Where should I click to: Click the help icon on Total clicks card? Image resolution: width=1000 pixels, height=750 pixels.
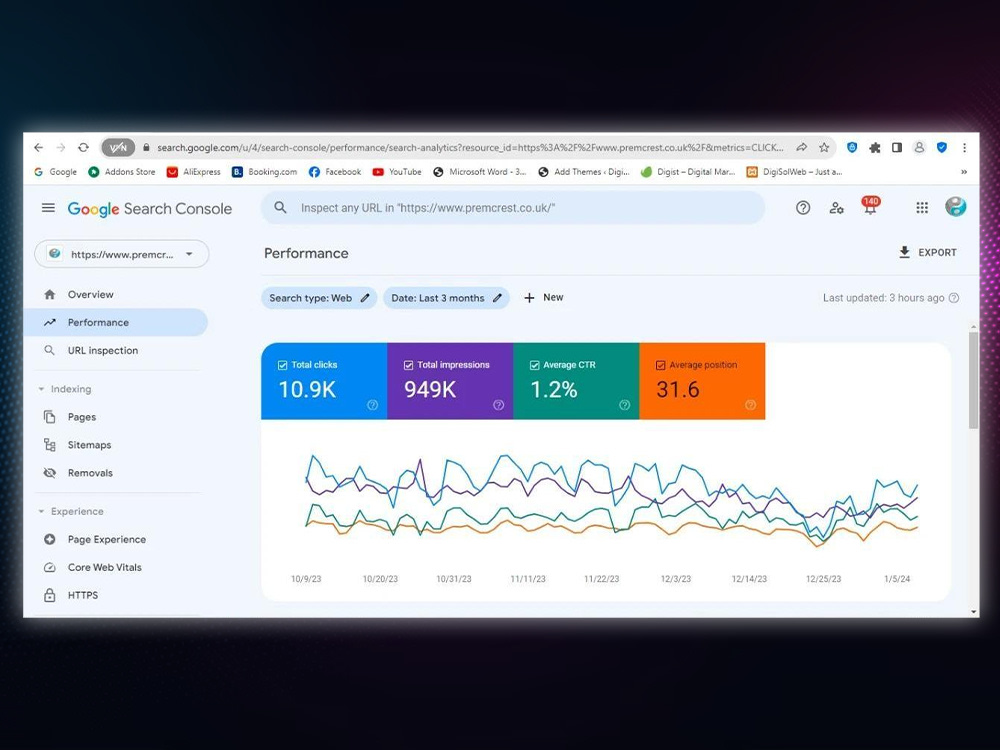coord(372,405)
